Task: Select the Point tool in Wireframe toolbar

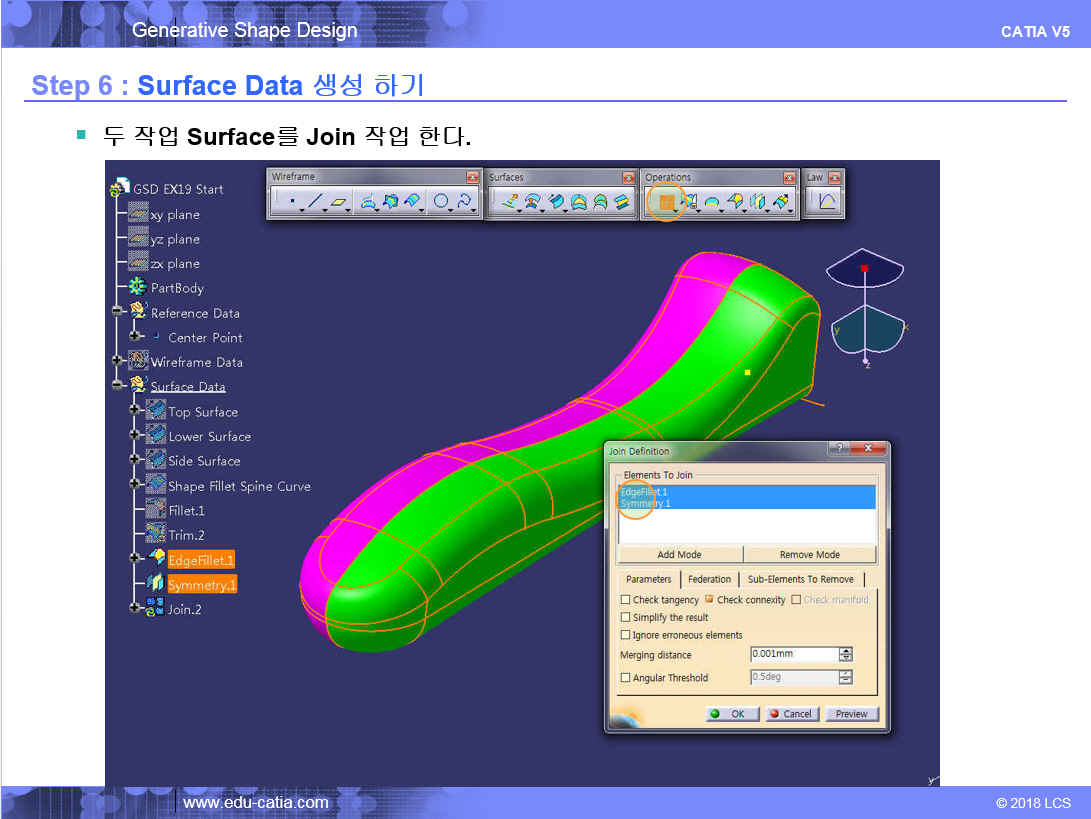Action: point(292,202)
